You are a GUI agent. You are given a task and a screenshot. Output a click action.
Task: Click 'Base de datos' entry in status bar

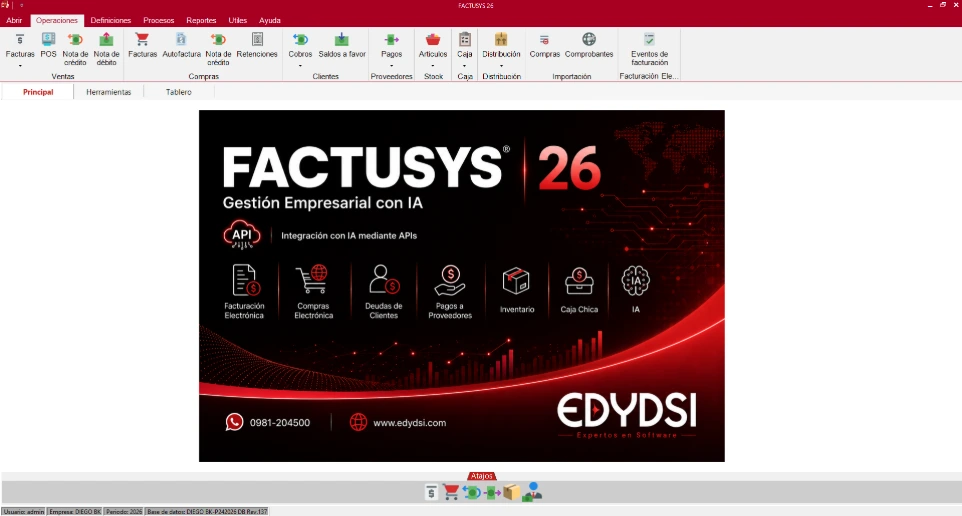tap(207, 511)
